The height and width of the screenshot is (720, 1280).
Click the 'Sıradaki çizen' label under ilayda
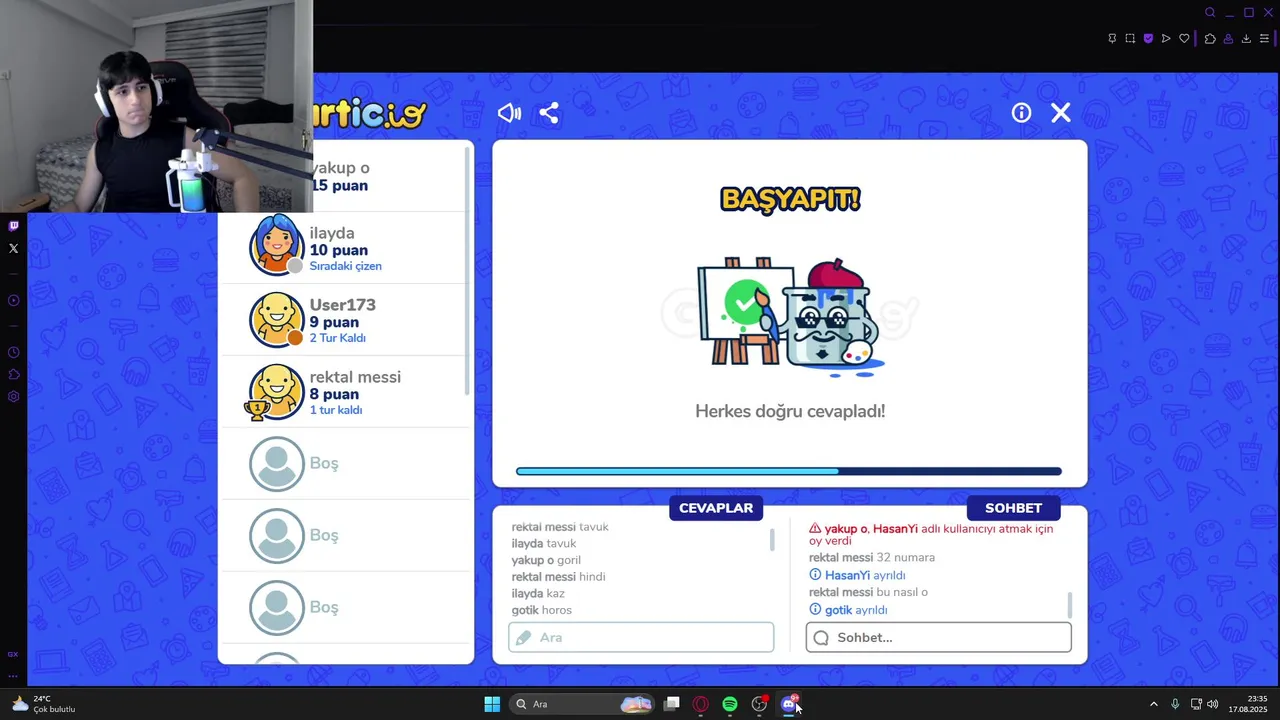coord(345,266)
